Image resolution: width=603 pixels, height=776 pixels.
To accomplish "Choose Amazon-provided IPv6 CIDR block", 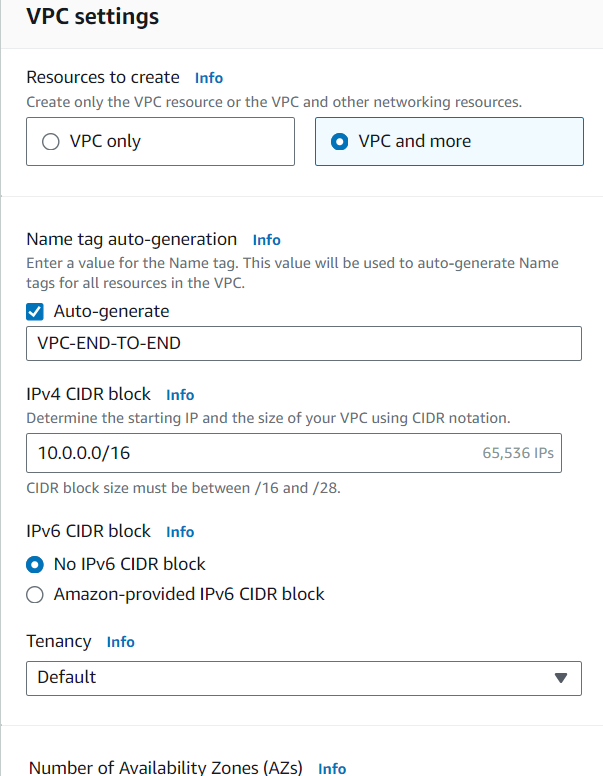I will tap(35, 594).
